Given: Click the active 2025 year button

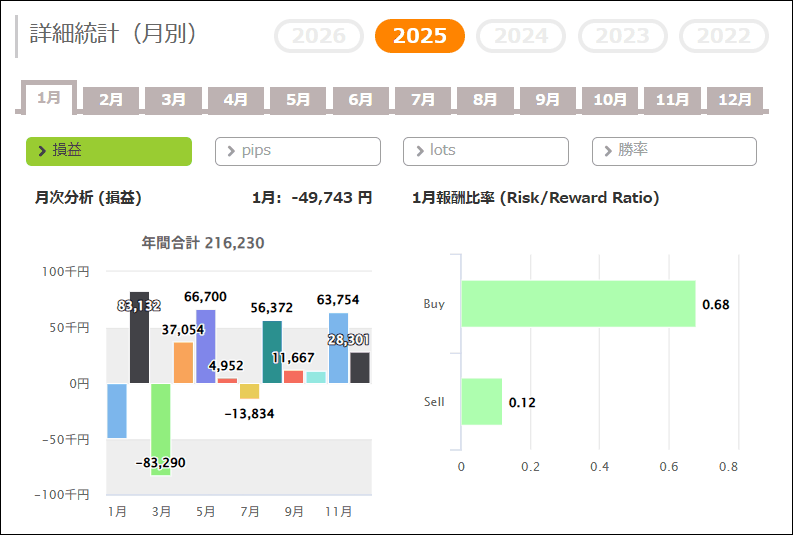Looking at the screenshot, I should click(419, 36).
